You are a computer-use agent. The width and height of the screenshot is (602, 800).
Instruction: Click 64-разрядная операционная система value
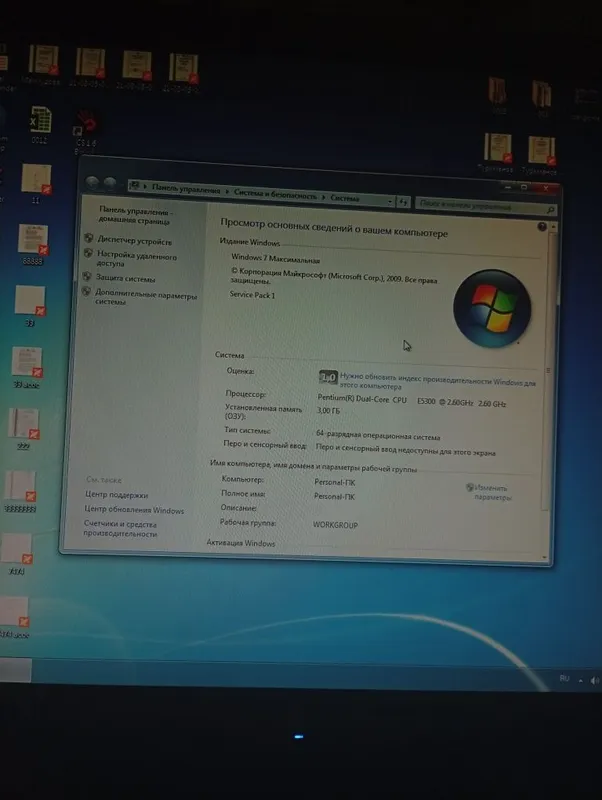click(x=378, y=435)
